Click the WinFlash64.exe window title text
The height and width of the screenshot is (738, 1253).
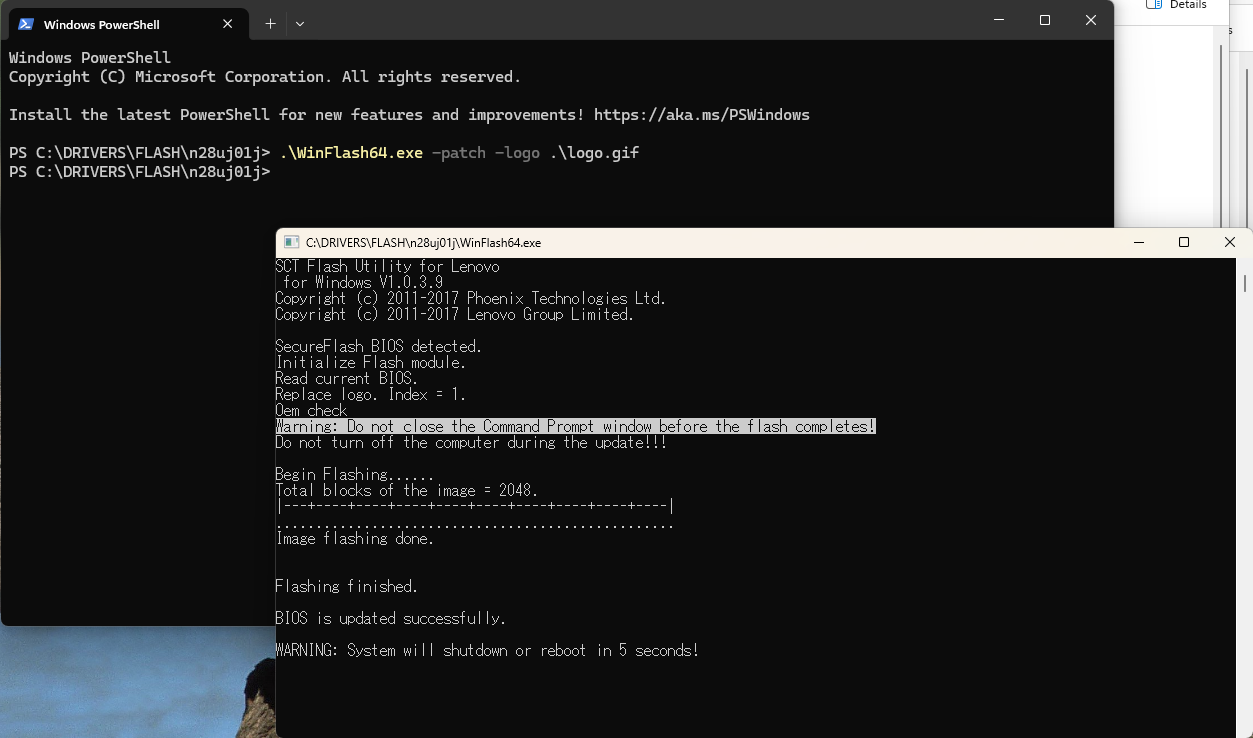point(423,243)
